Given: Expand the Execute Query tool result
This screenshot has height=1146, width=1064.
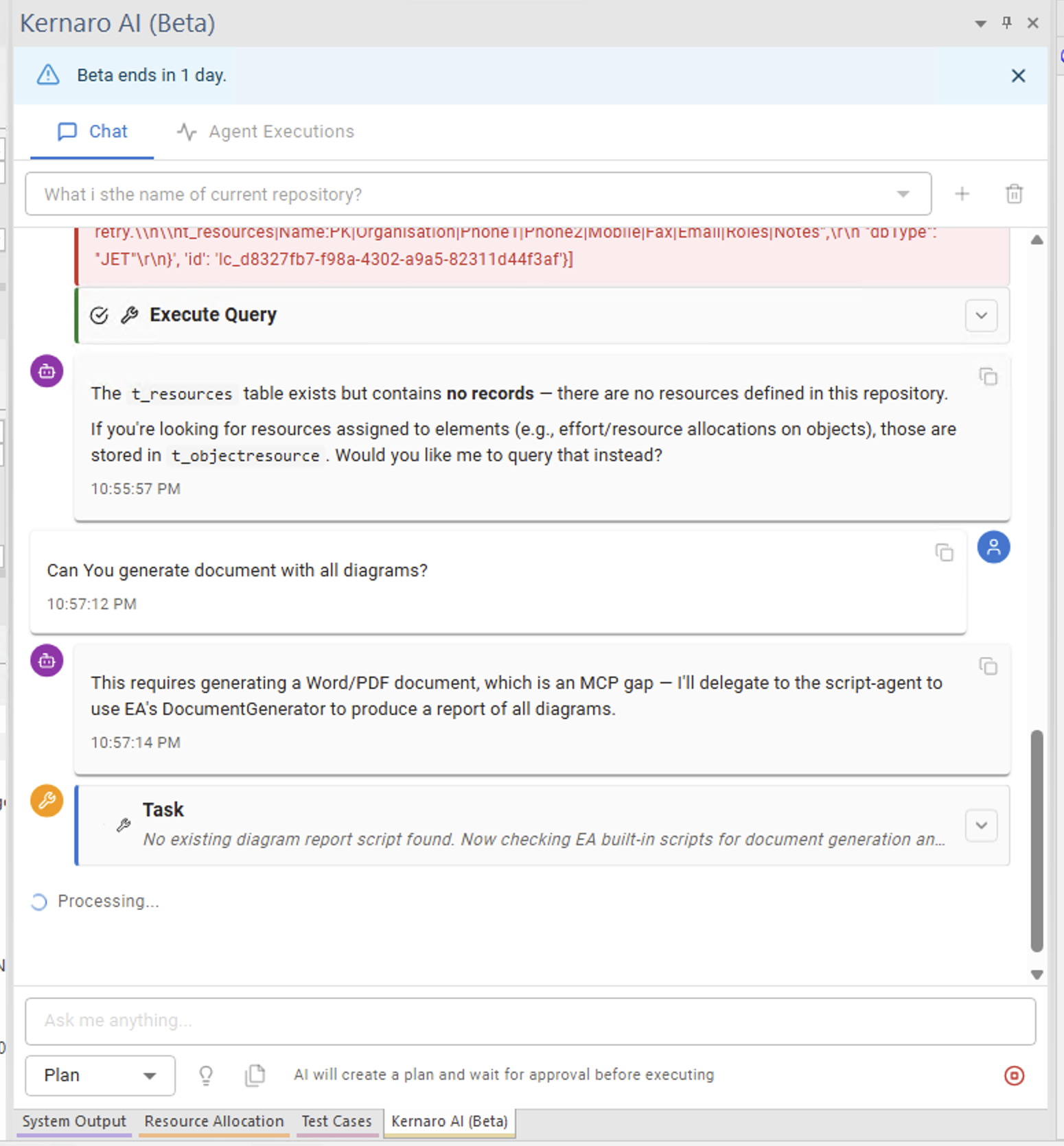Looking at the screenshot, I should (x=981, y=316).
